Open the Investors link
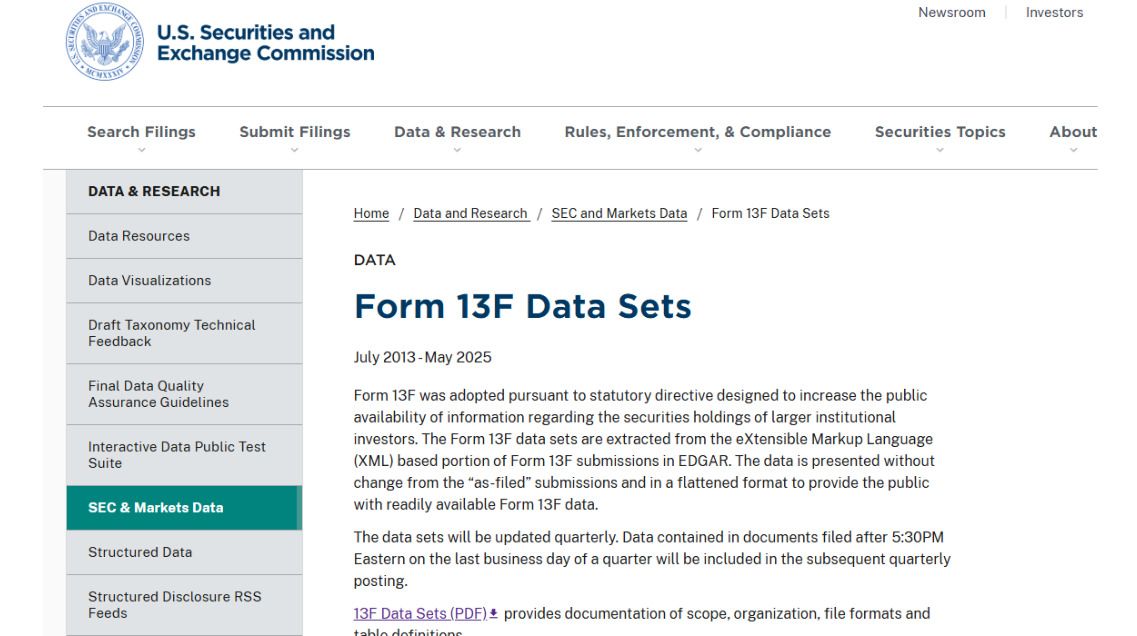This screenshot has width=1137, height=636. pos(1054,12)
